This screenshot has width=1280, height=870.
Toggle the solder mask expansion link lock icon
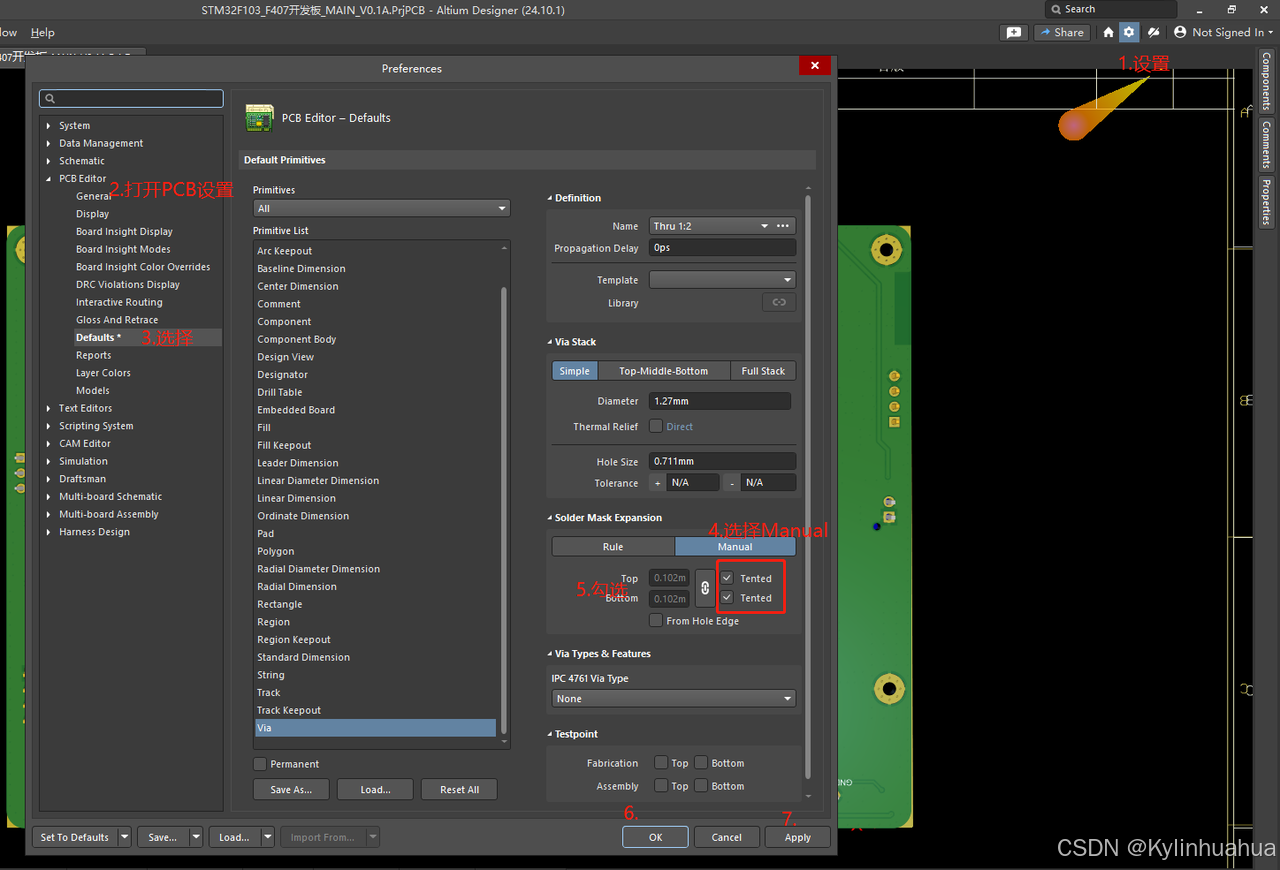point(705,588)
